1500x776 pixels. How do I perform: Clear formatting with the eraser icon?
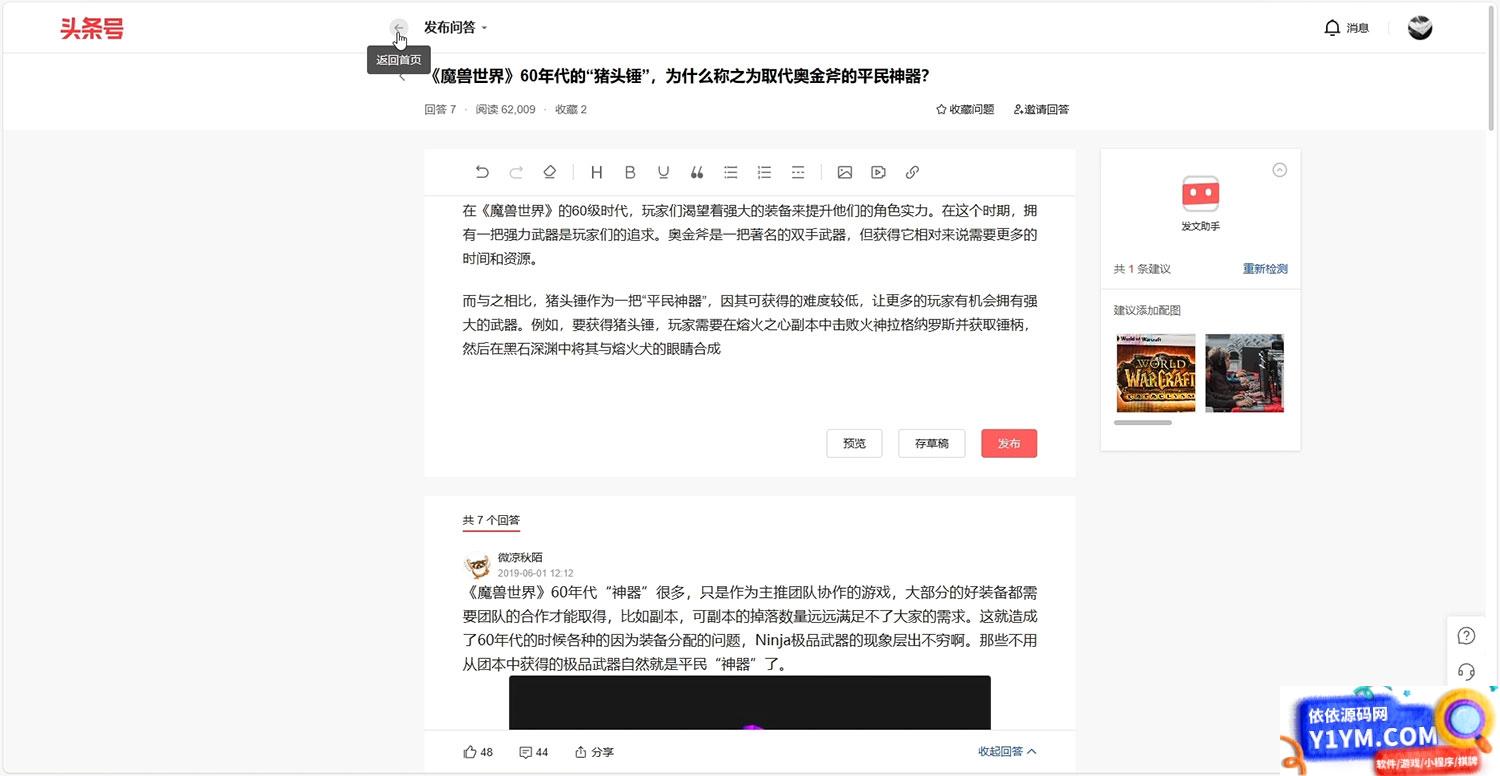[x=549, y=172]
